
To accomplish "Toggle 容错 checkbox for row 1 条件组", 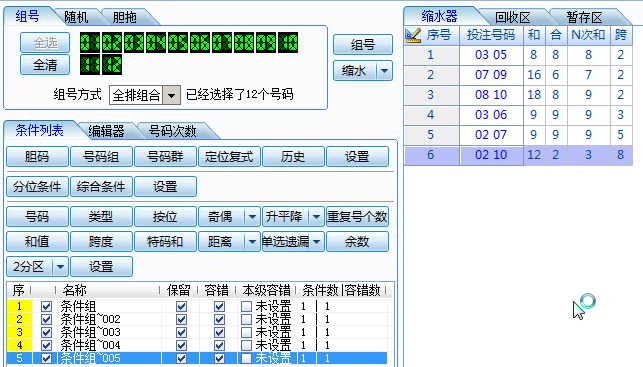I will point(219,306).
